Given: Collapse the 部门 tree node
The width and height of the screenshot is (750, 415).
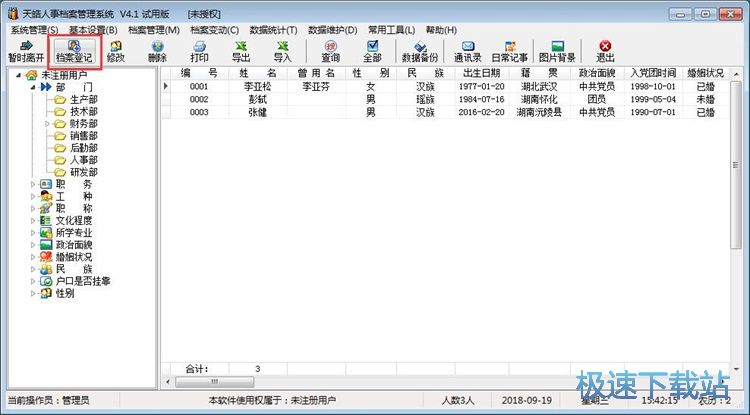Looking at the screenshot, I should tap(33, 87).
